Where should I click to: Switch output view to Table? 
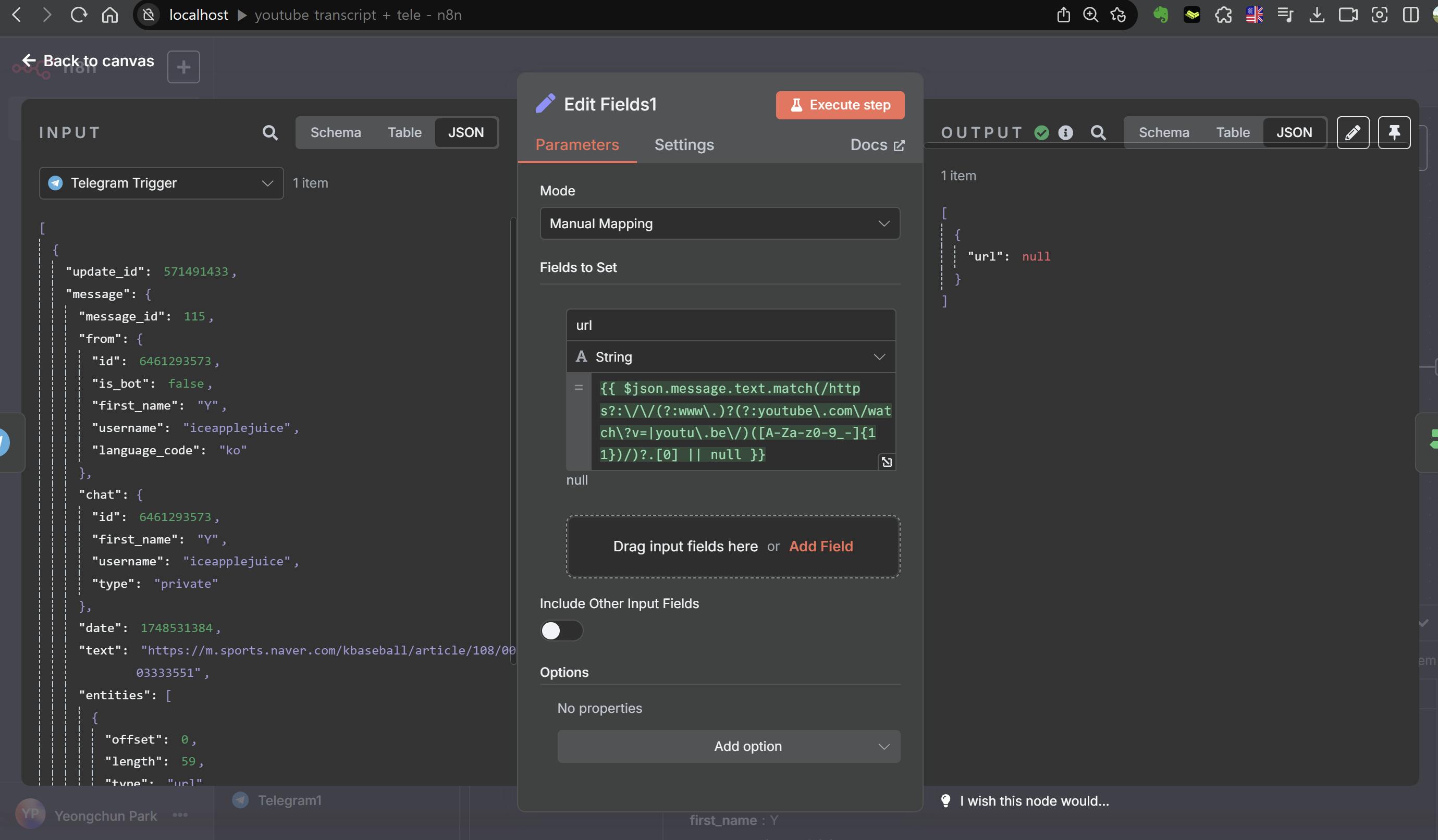pyautogui.click(x=1232, y=132)
